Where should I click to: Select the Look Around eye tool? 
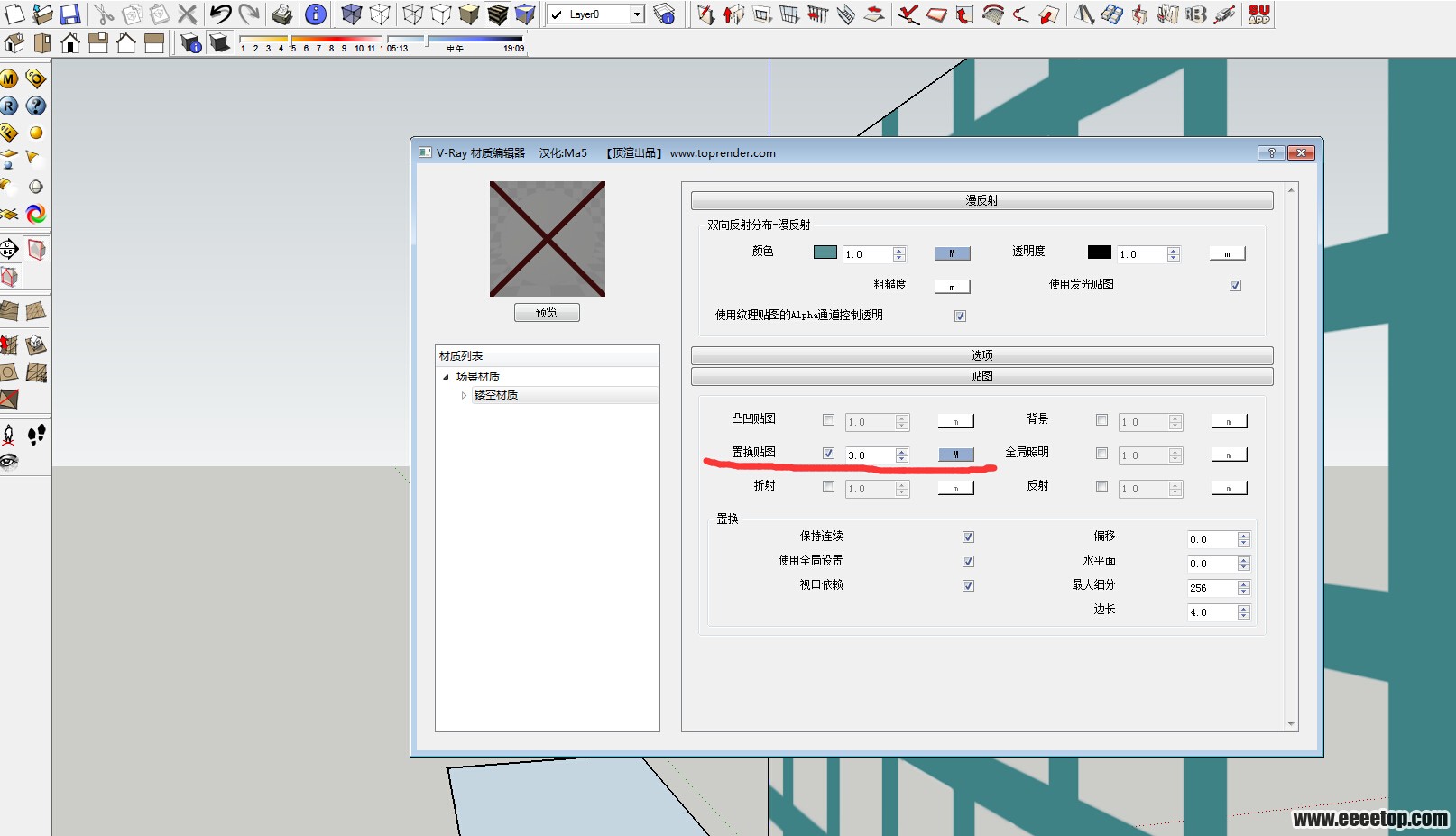(x=9, y=462)
